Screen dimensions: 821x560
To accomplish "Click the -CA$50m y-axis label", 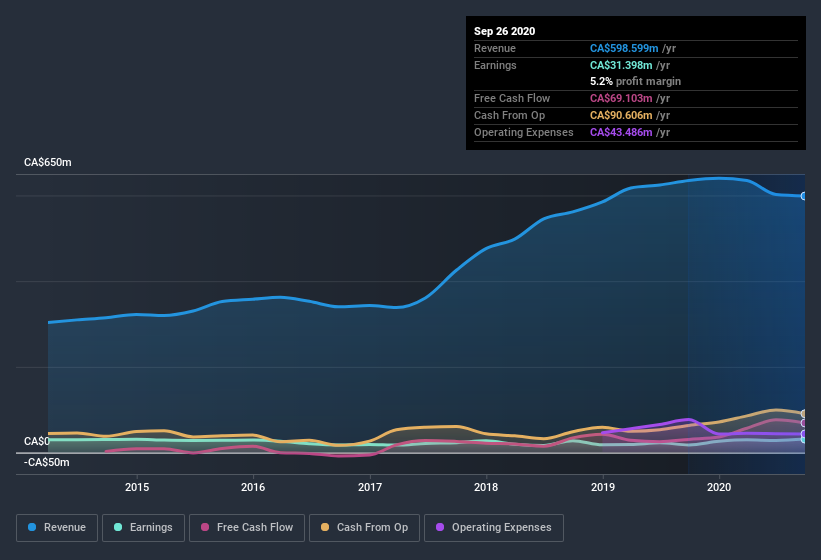I will [47, 463].
